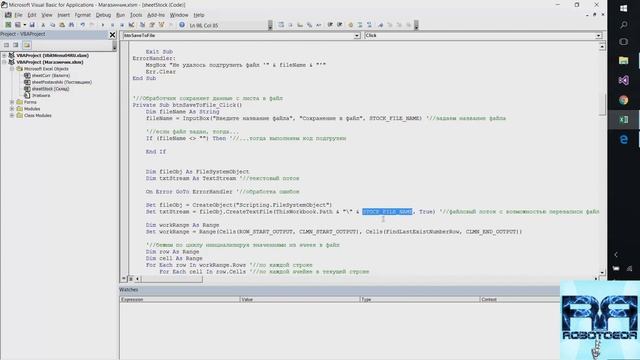The image size is (640, 360).
Task: Open the Tools menu
Action: (136, 15)
